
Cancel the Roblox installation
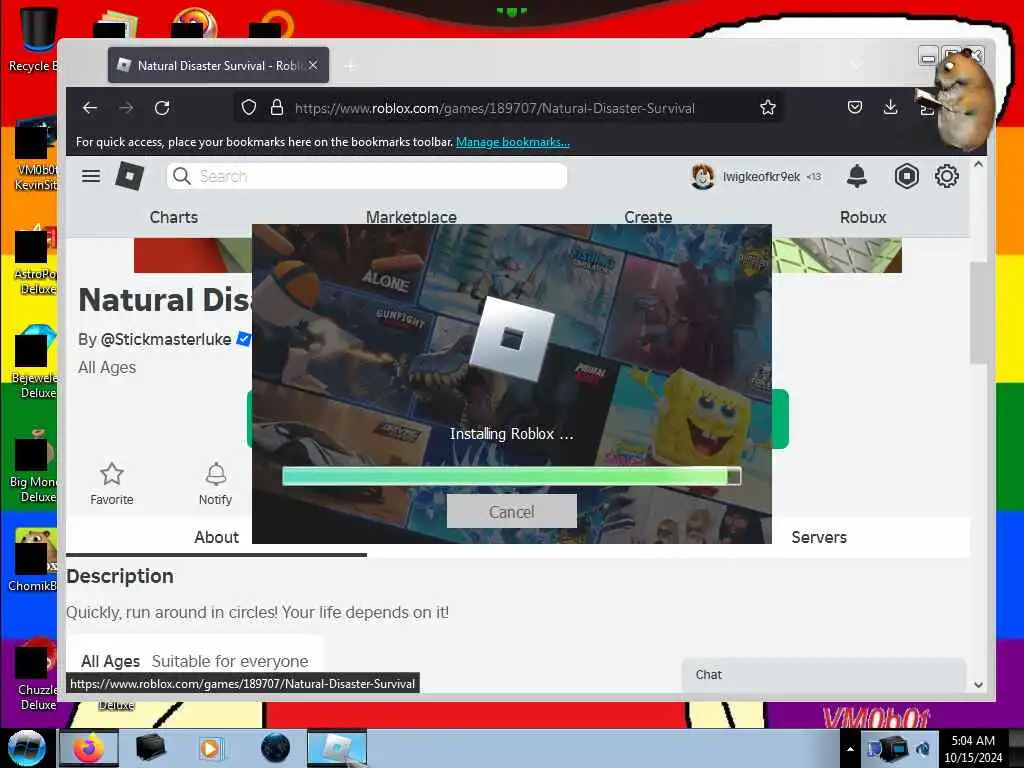click(x=511, y=511)
